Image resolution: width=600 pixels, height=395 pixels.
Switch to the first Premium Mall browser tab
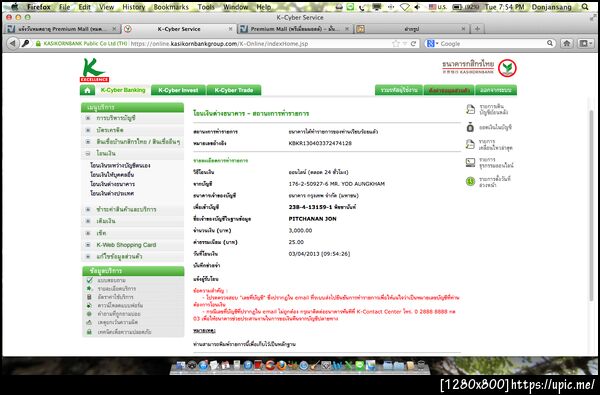tap(62, 29)
